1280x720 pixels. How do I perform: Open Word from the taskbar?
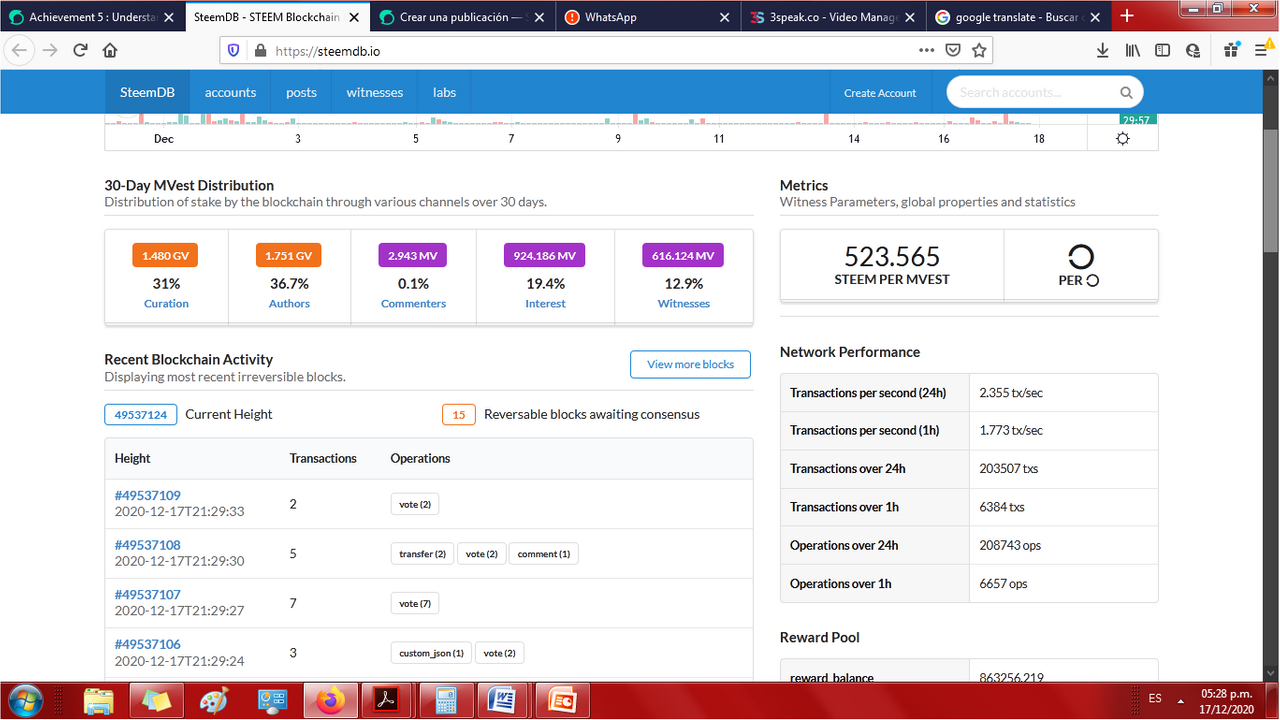pos(503,700)
